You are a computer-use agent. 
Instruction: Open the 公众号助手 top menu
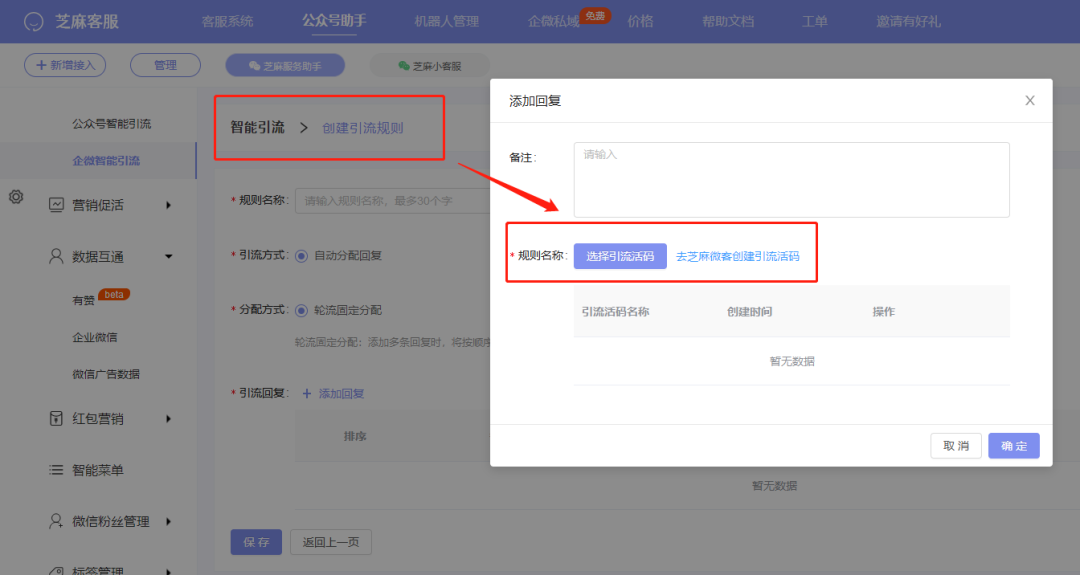334,21
